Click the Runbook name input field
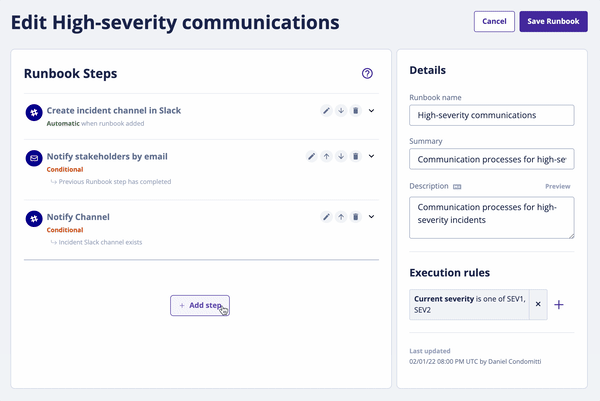Image resolution: width=600 pixels, height=401 pixels. coord(491,115)
